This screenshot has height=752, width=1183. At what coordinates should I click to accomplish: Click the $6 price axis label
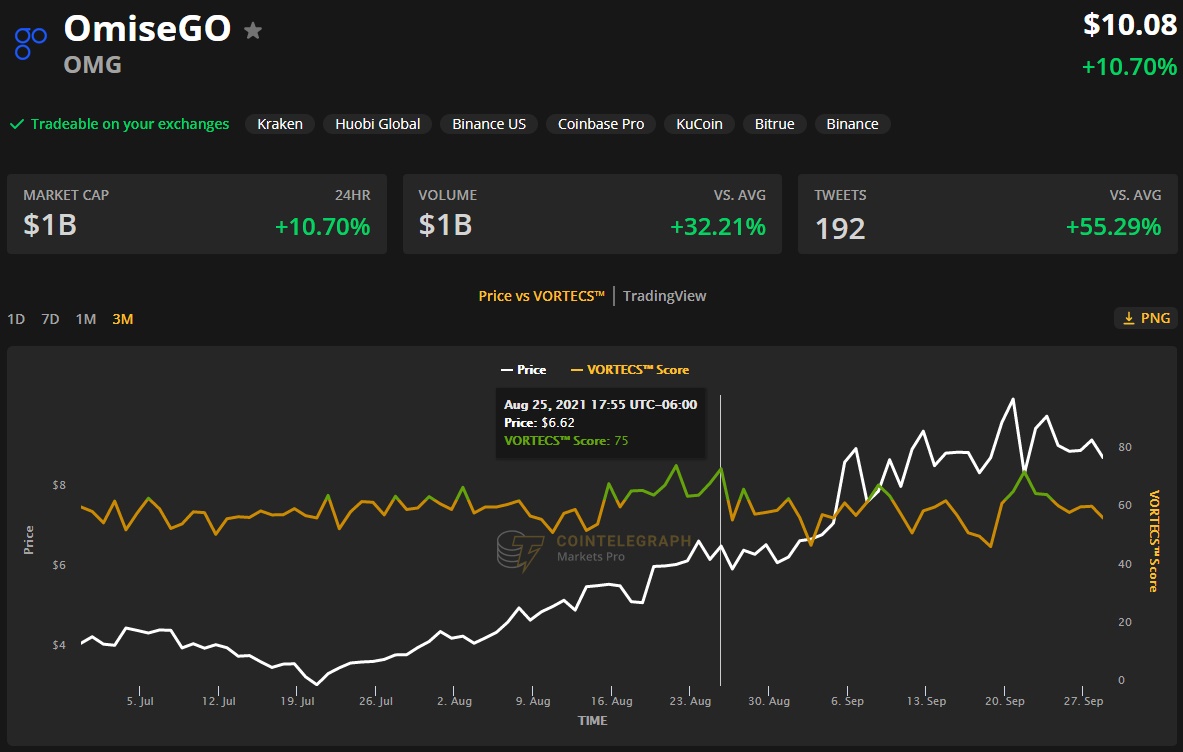click(x=59, y=565)
